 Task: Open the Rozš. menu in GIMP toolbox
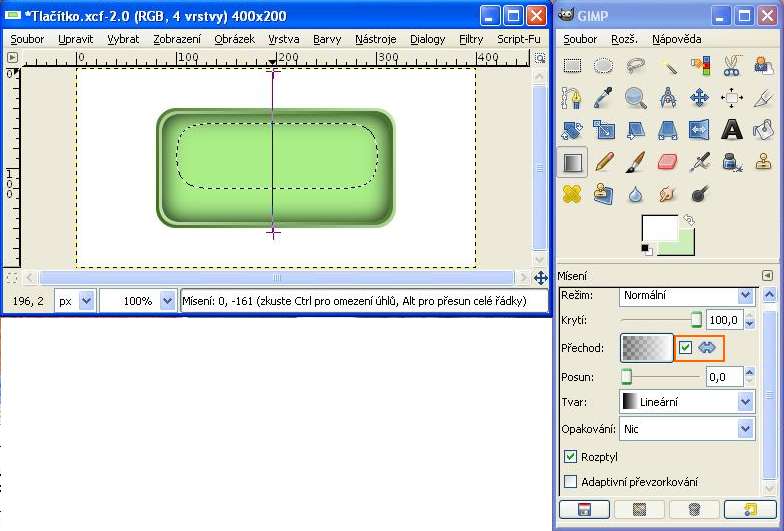624,39
